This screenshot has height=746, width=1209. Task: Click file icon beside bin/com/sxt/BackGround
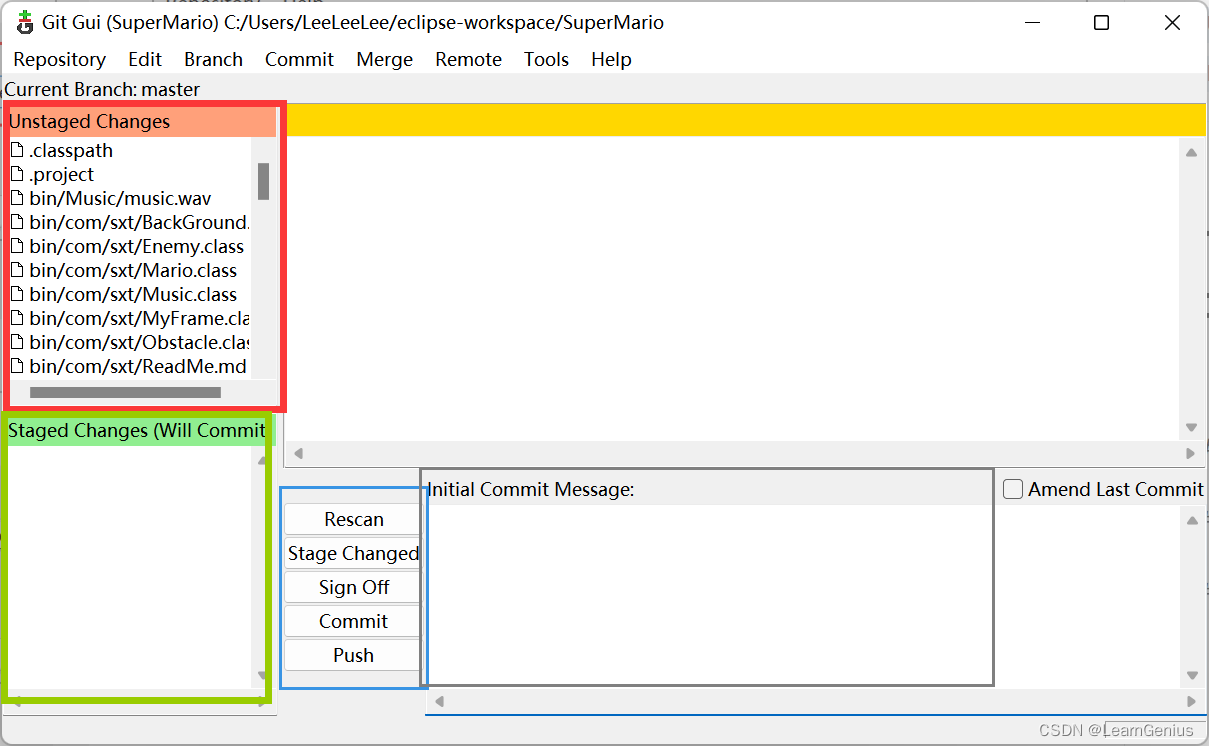click(16, 223)
